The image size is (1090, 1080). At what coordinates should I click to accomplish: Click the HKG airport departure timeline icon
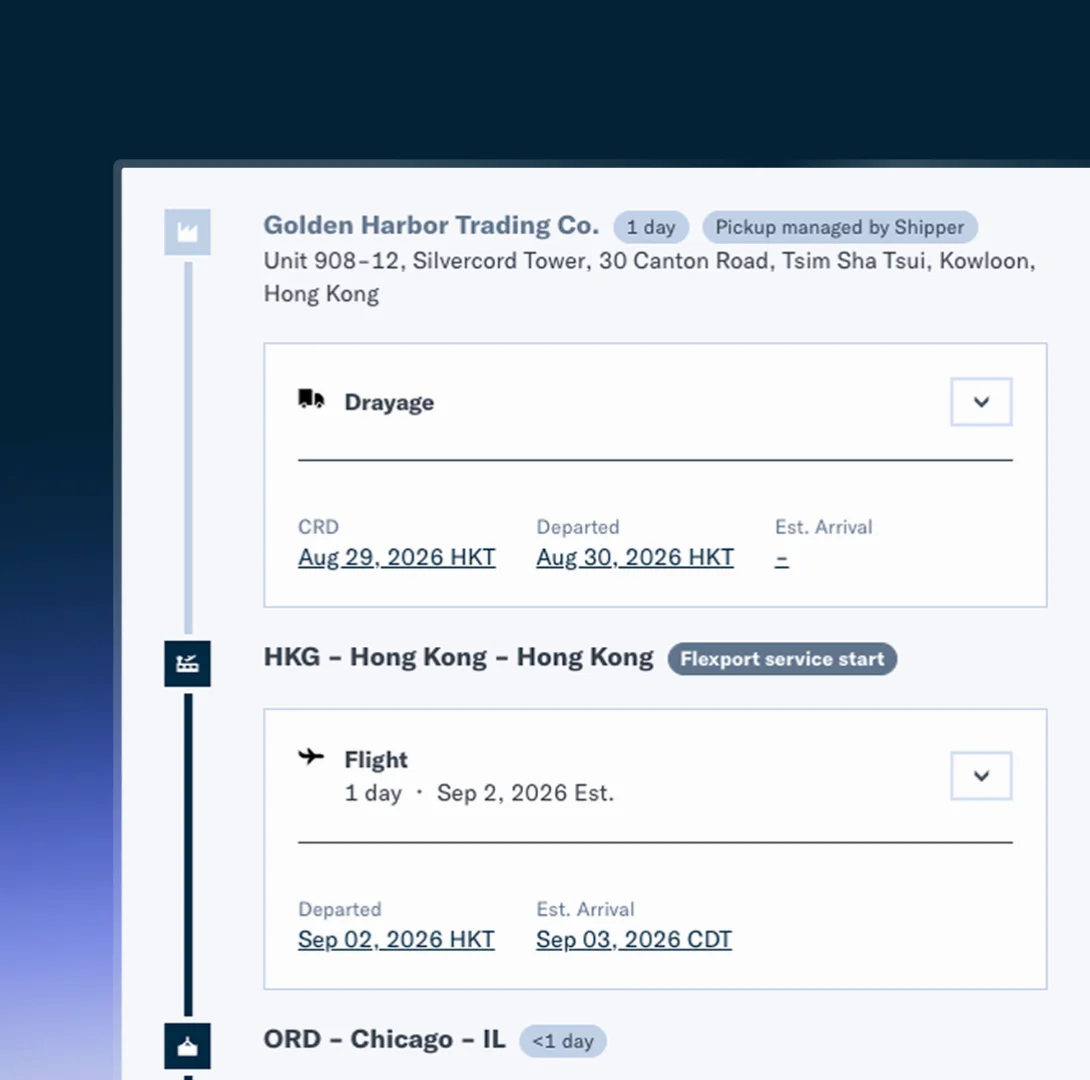(187, 663)
